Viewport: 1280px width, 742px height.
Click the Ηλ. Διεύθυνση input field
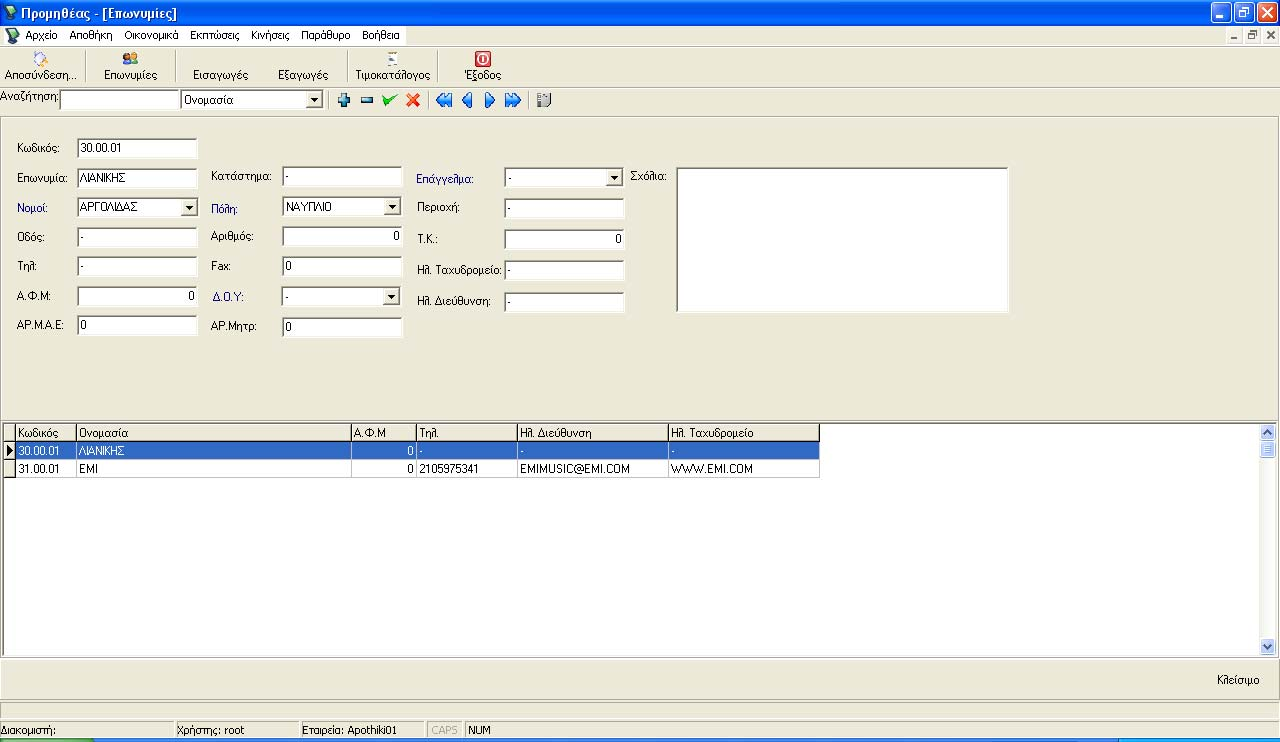[x=564, y=302]
